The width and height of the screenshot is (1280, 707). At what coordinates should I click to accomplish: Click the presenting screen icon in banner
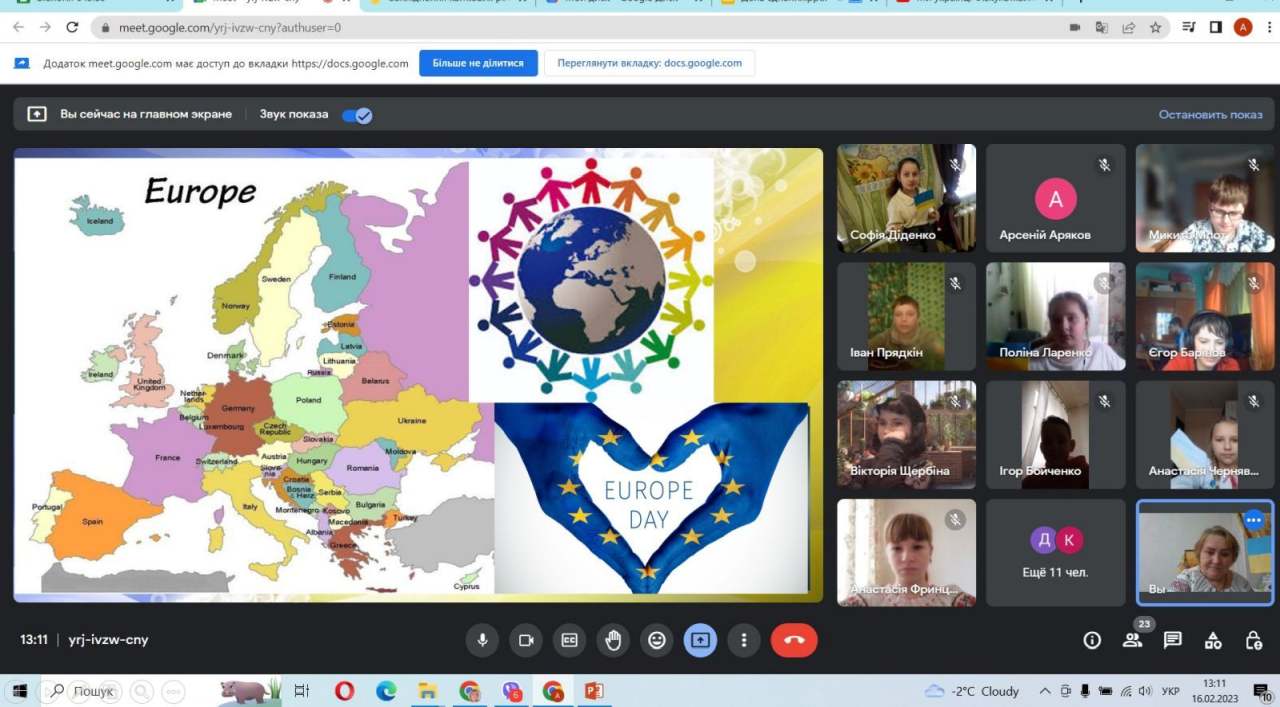pyautogui.click(x=37, y=114)
